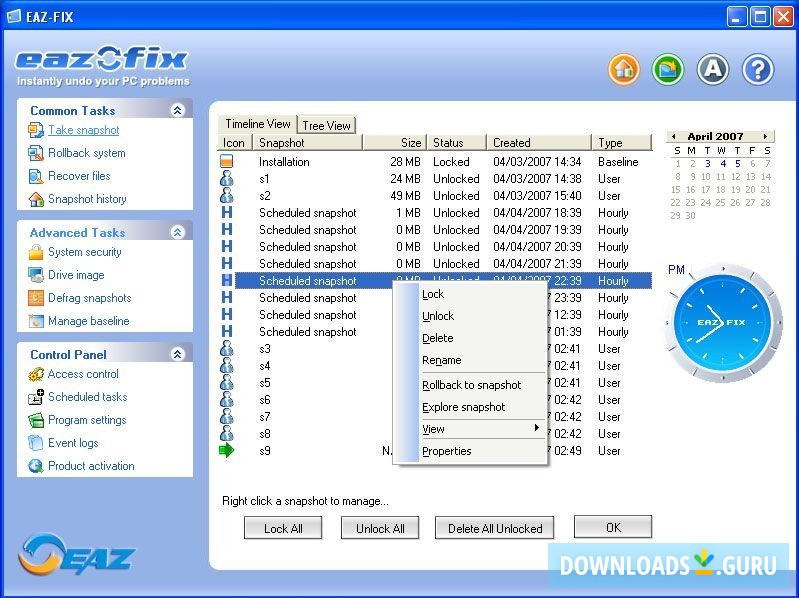Screen dimensions: 799x598
Task: Expand the View submenu arrow
Action: point(536,428)
